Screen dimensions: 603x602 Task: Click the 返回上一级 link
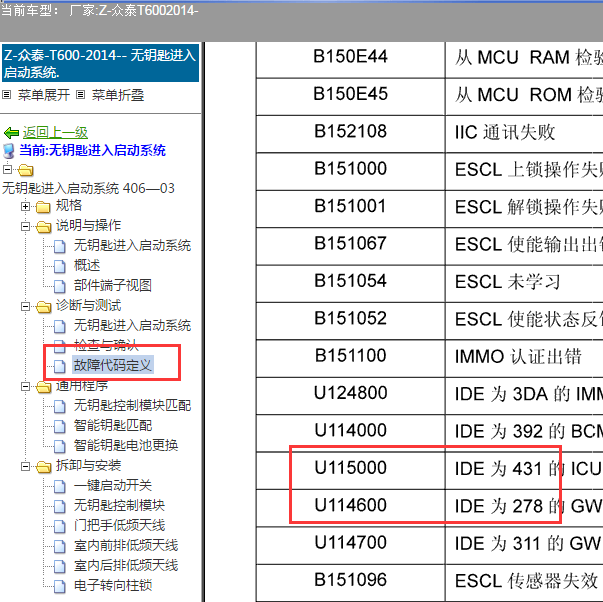point(55,132)
